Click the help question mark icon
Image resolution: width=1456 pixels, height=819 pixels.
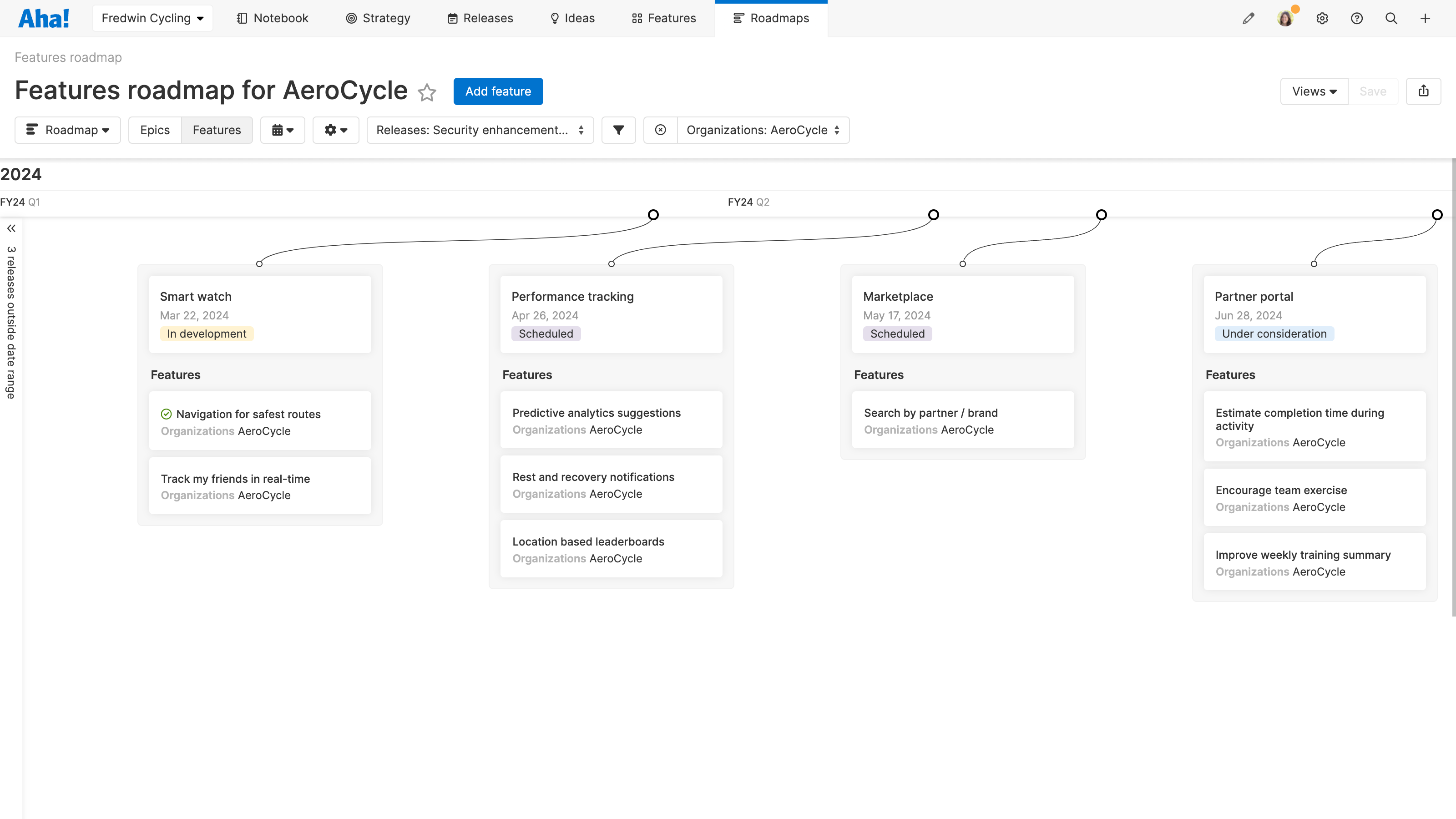click(x=1357, y=18)
